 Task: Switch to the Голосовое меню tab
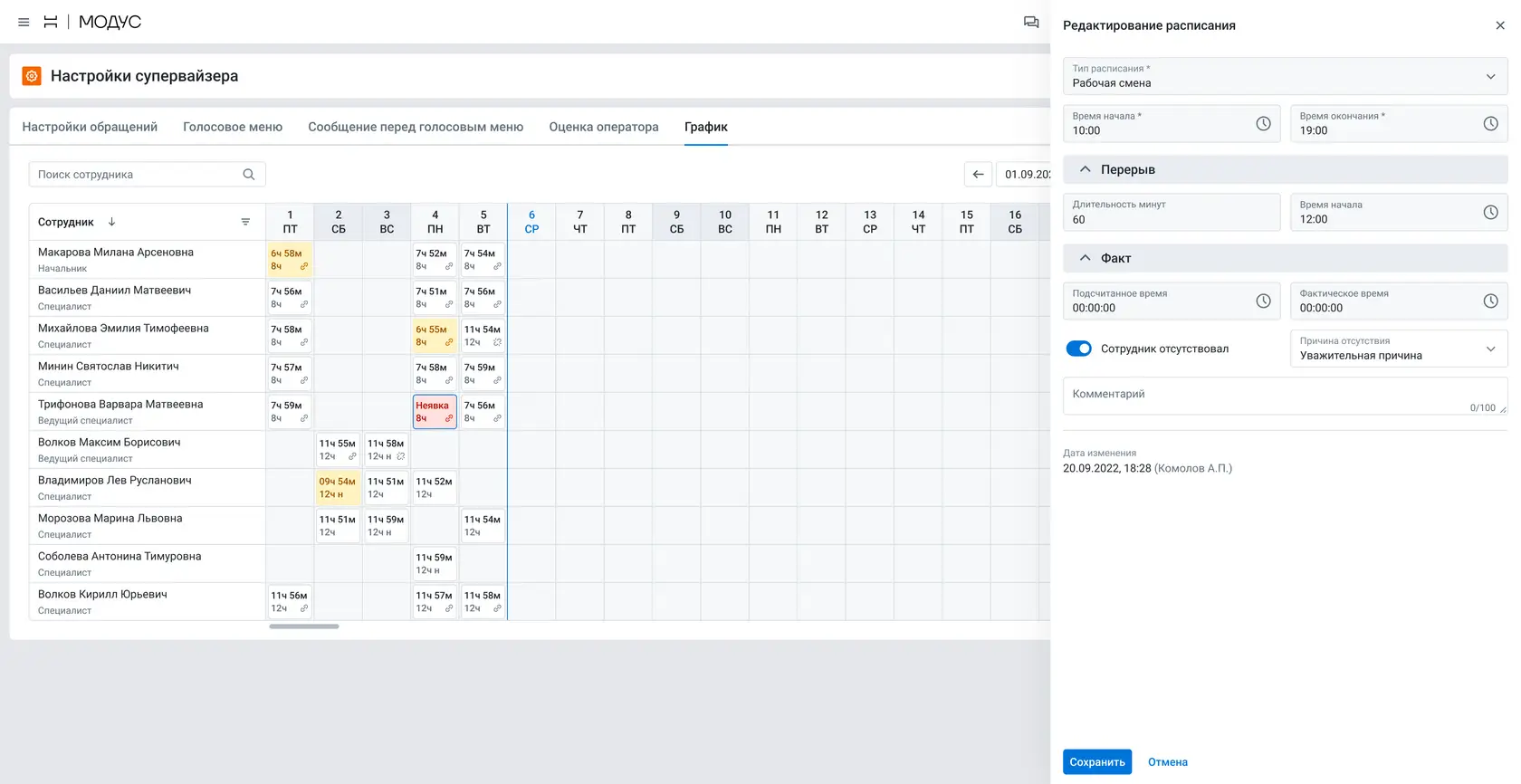(233, 127)
